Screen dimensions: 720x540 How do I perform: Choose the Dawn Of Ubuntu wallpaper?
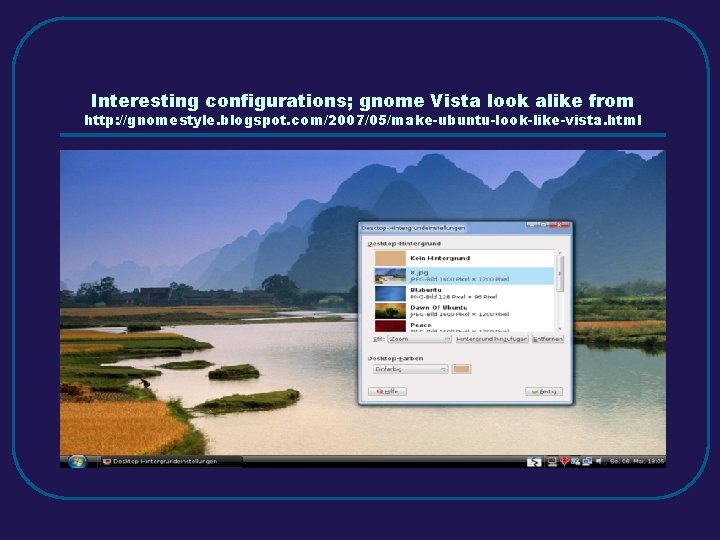click(464, 311)
